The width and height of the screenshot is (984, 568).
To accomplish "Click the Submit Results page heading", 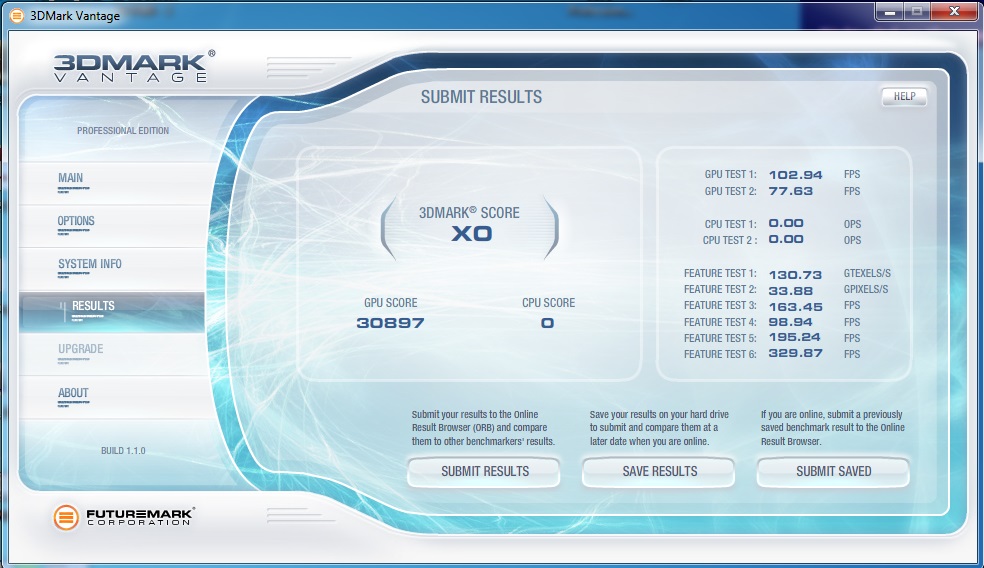I will pyautogui.click(x=481, y=97).
